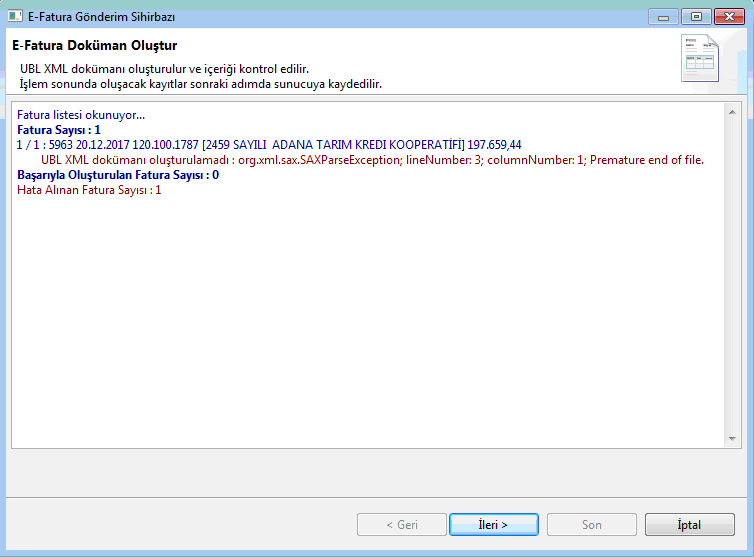Close the E-Fatura Gönderim Sihirbazı window
Image resolution: width=754 pixels, height=557 pixels.
click(x=727, y=16)
